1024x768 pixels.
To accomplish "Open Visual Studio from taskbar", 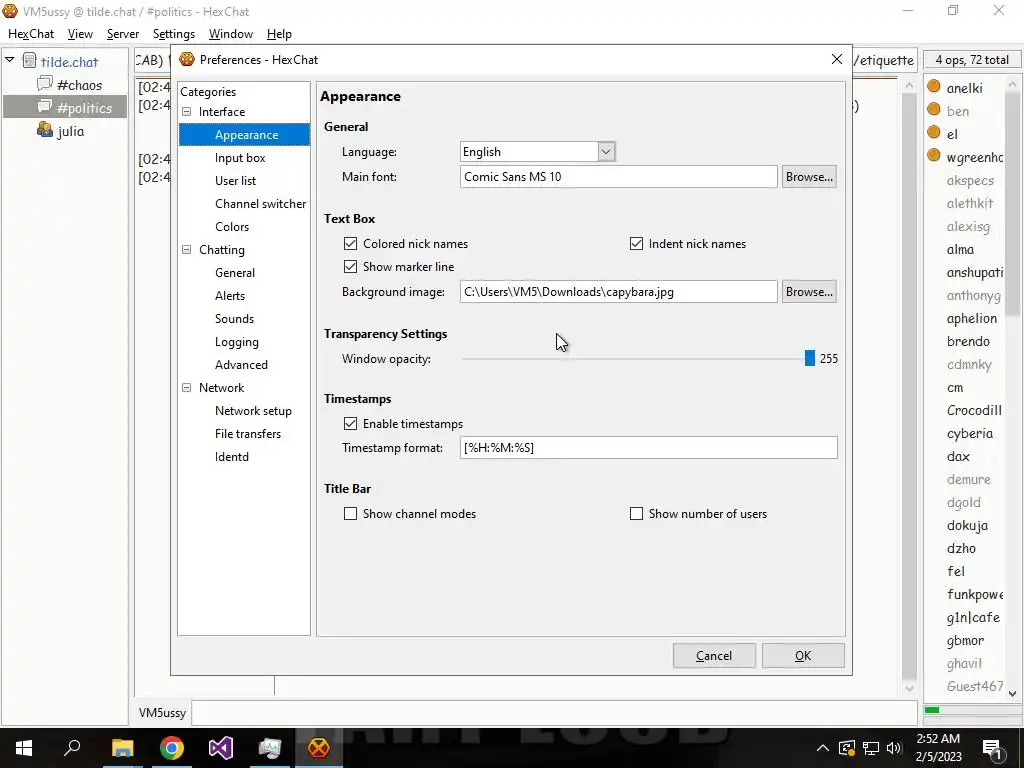I will point(220,748).
